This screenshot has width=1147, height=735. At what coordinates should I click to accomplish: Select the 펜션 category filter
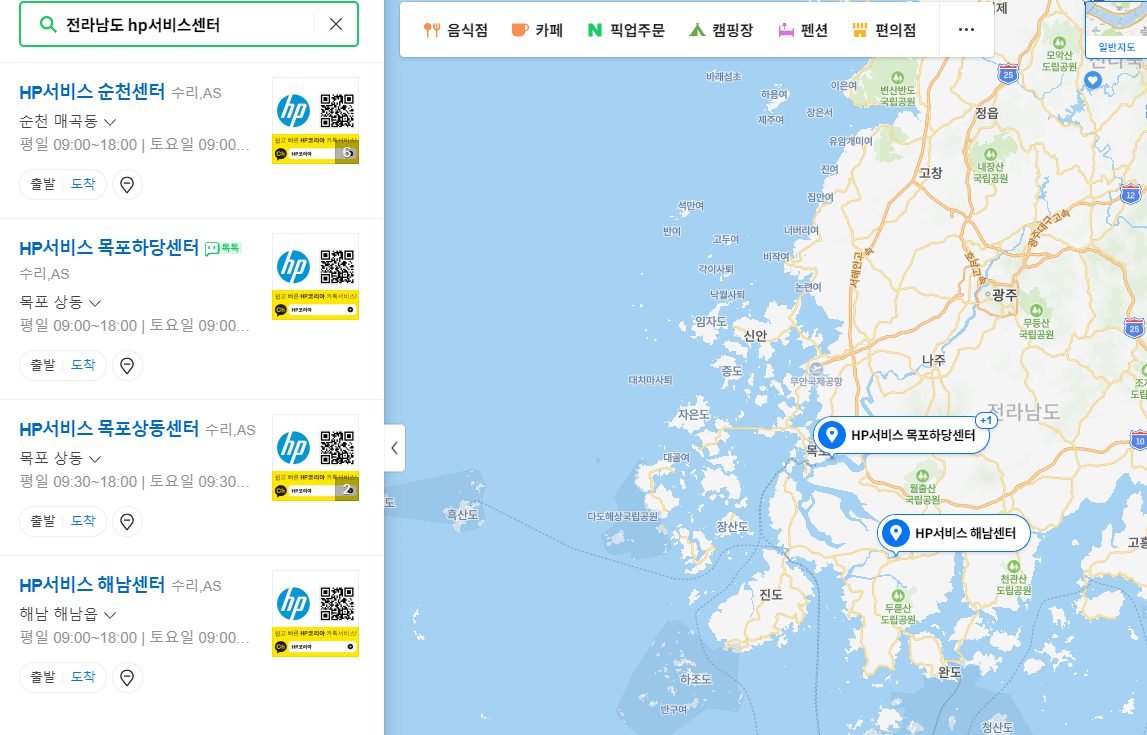point(802,30)
